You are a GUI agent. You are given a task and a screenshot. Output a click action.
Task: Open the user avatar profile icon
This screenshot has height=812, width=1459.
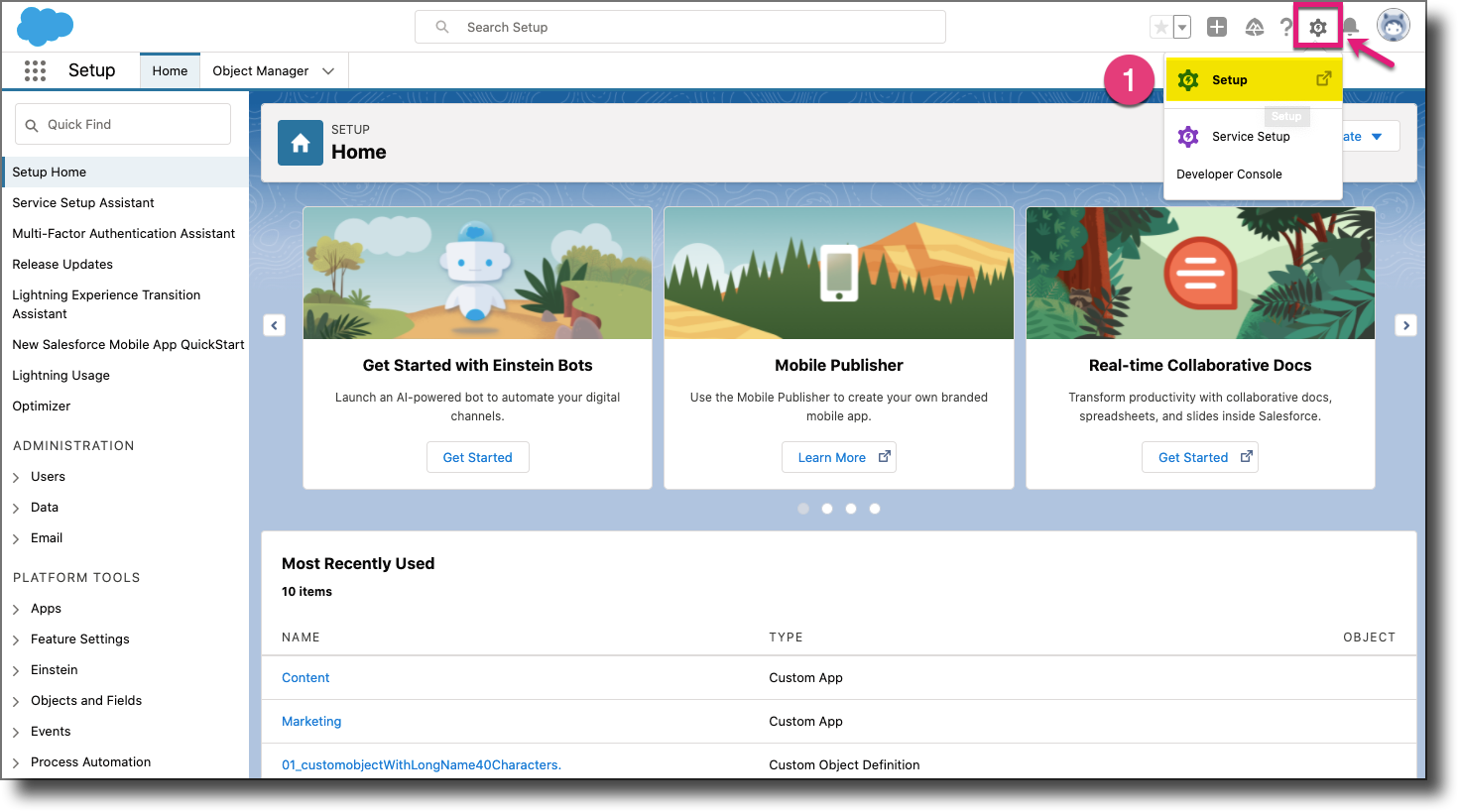click(x=1393, y=25)
